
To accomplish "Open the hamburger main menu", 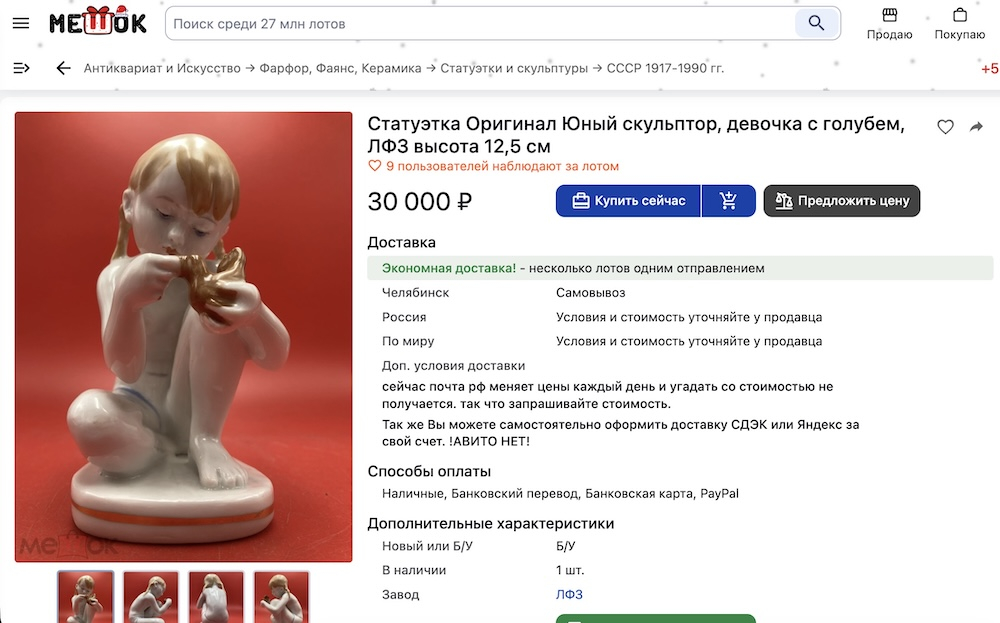I will tap(21, 24).
